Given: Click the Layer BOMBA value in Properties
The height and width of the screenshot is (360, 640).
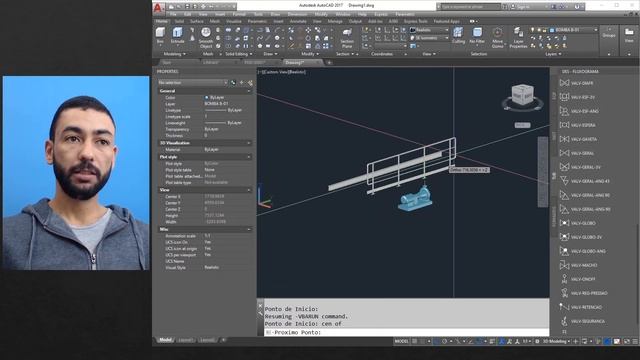Looking at the screenshot, I should (216, 104).
